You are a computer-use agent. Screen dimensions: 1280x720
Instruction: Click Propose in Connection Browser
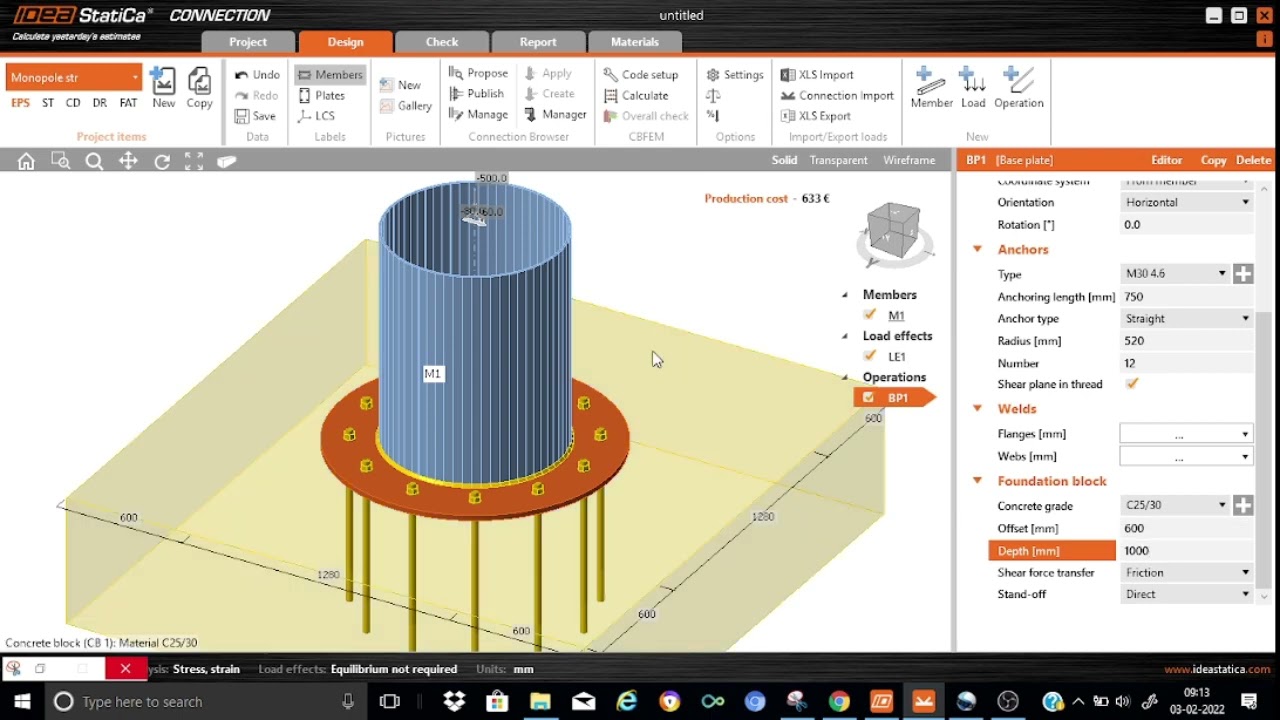click(x=478, y=73)
